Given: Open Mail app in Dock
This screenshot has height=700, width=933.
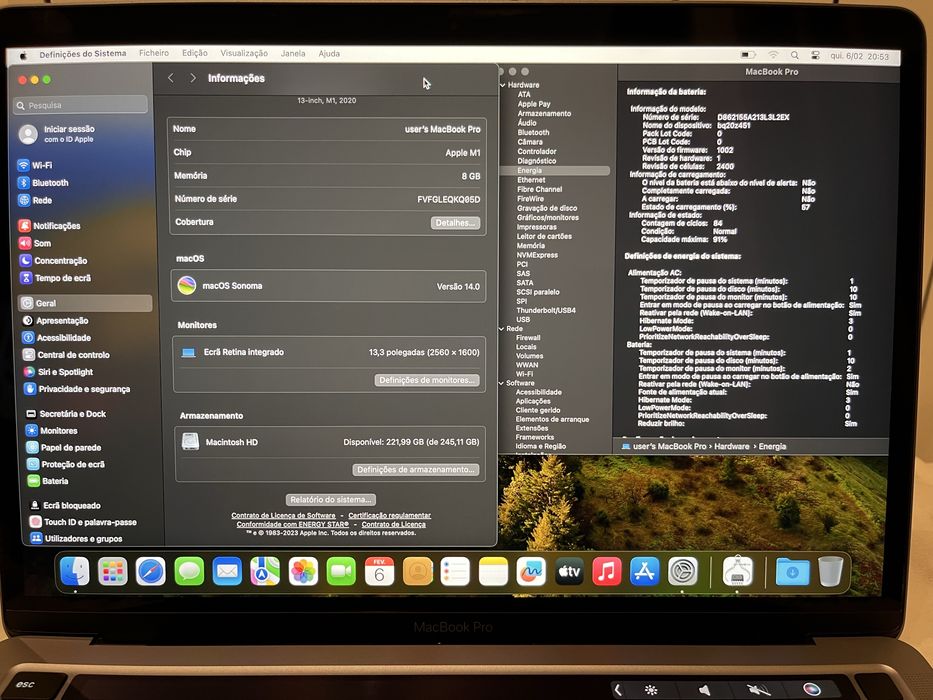Looking at the screenshot, I should [x=227, y=571].
